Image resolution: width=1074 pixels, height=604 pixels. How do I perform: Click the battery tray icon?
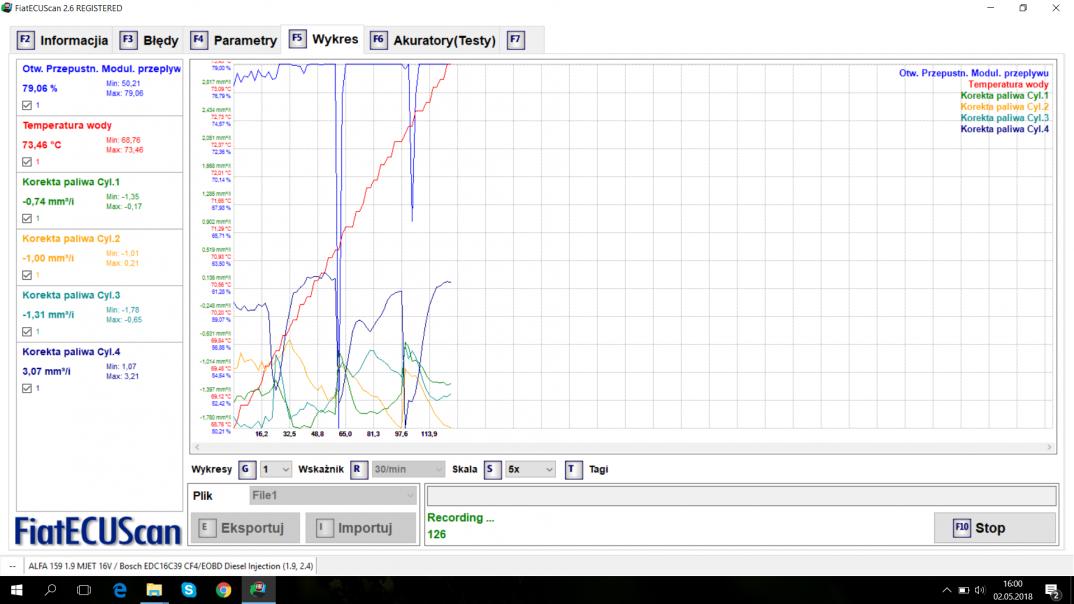963,590
